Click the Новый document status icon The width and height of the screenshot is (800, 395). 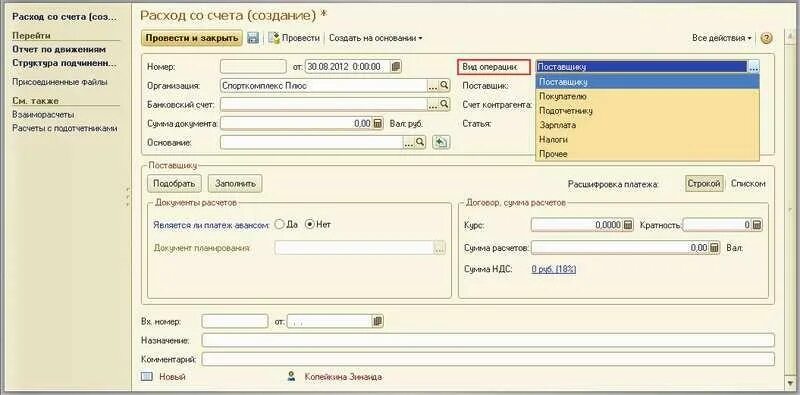click(x=146, y=377)
